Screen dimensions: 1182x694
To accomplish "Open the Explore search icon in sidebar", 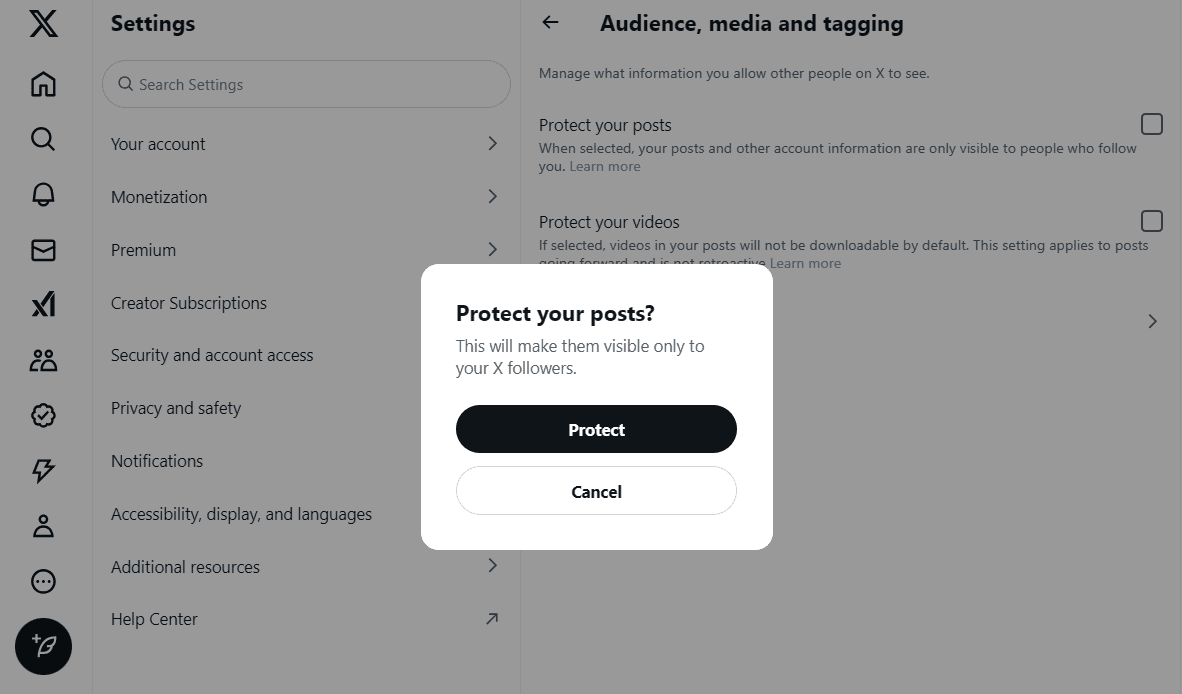I will pos(43,139).
